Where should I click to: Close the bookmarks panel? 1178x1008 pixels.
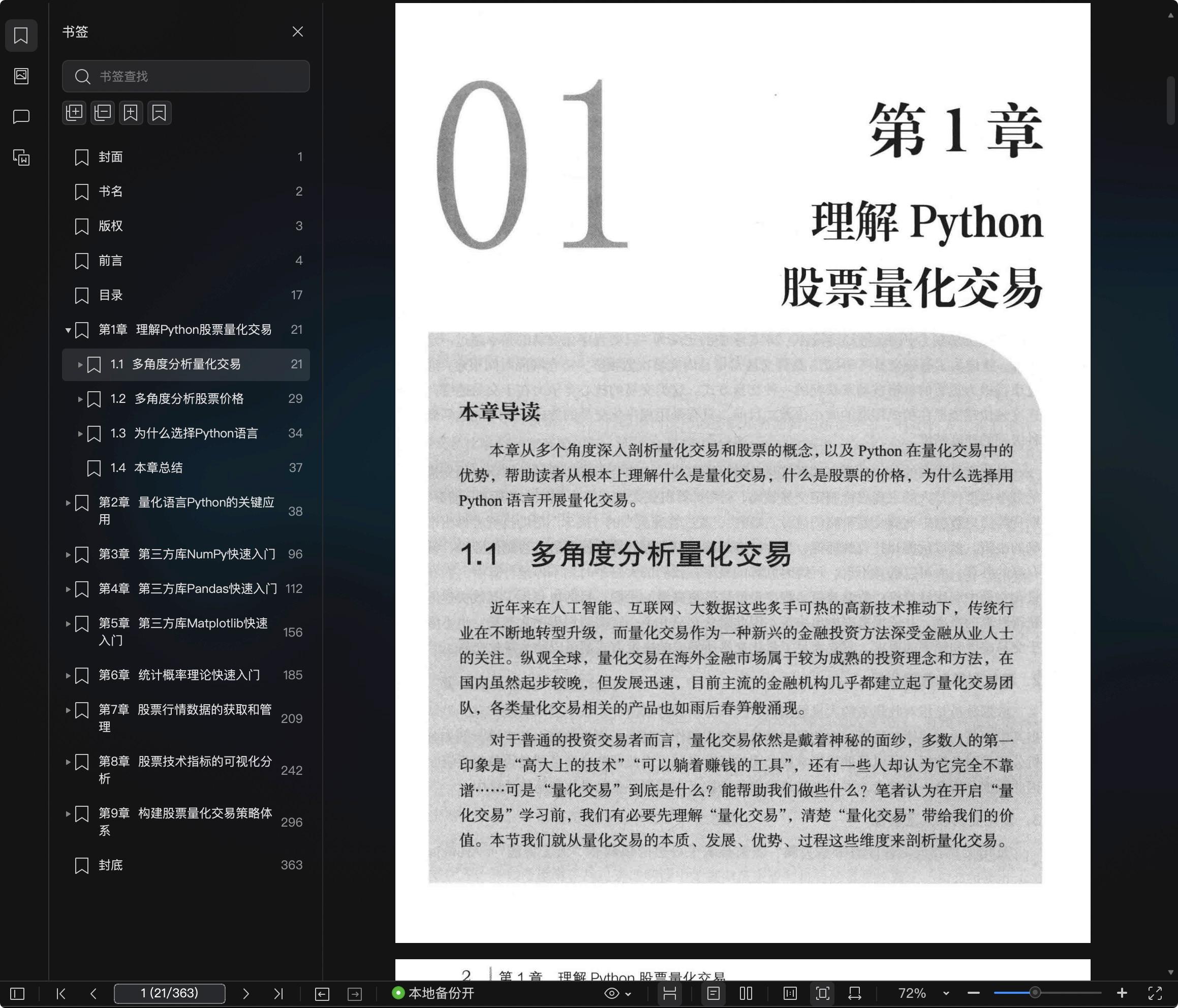297,32
